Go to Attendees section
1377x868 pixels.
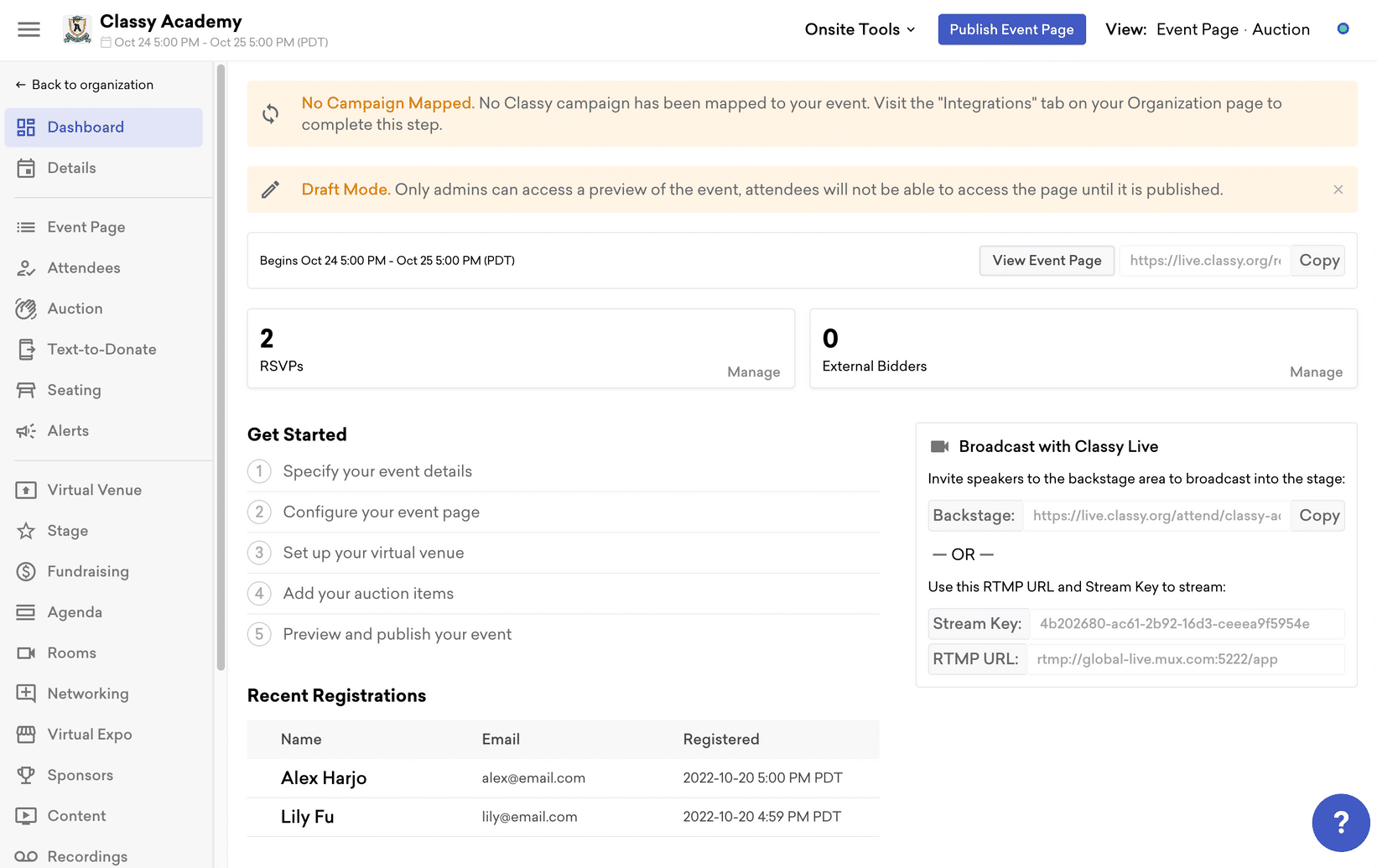[x=104, y=268]
